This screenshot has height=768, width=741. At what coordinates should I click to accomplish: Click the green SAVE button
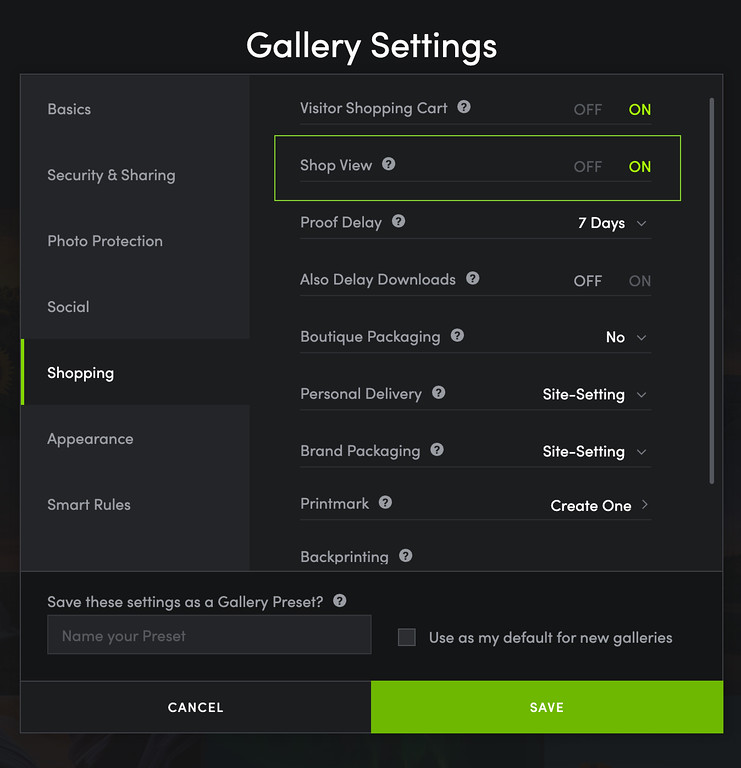pyautogui.click(x=547, y=707)
